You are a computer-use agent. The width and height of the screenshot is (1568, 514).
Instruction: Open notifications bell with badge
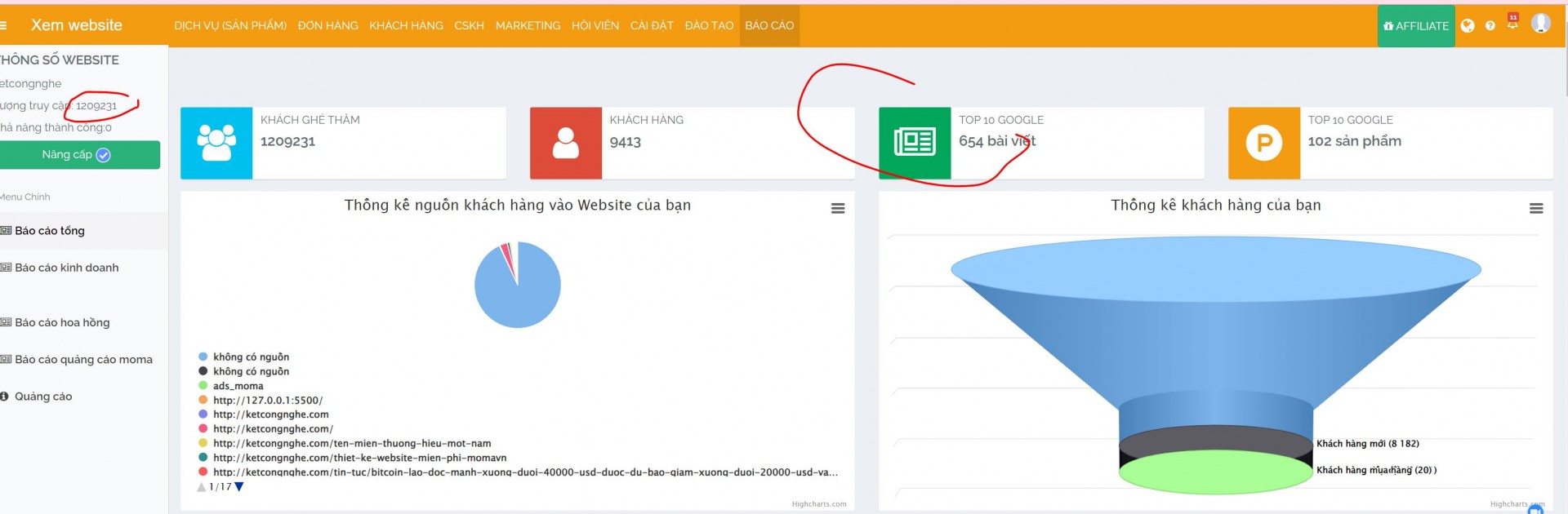click(x=1512, y=24)
